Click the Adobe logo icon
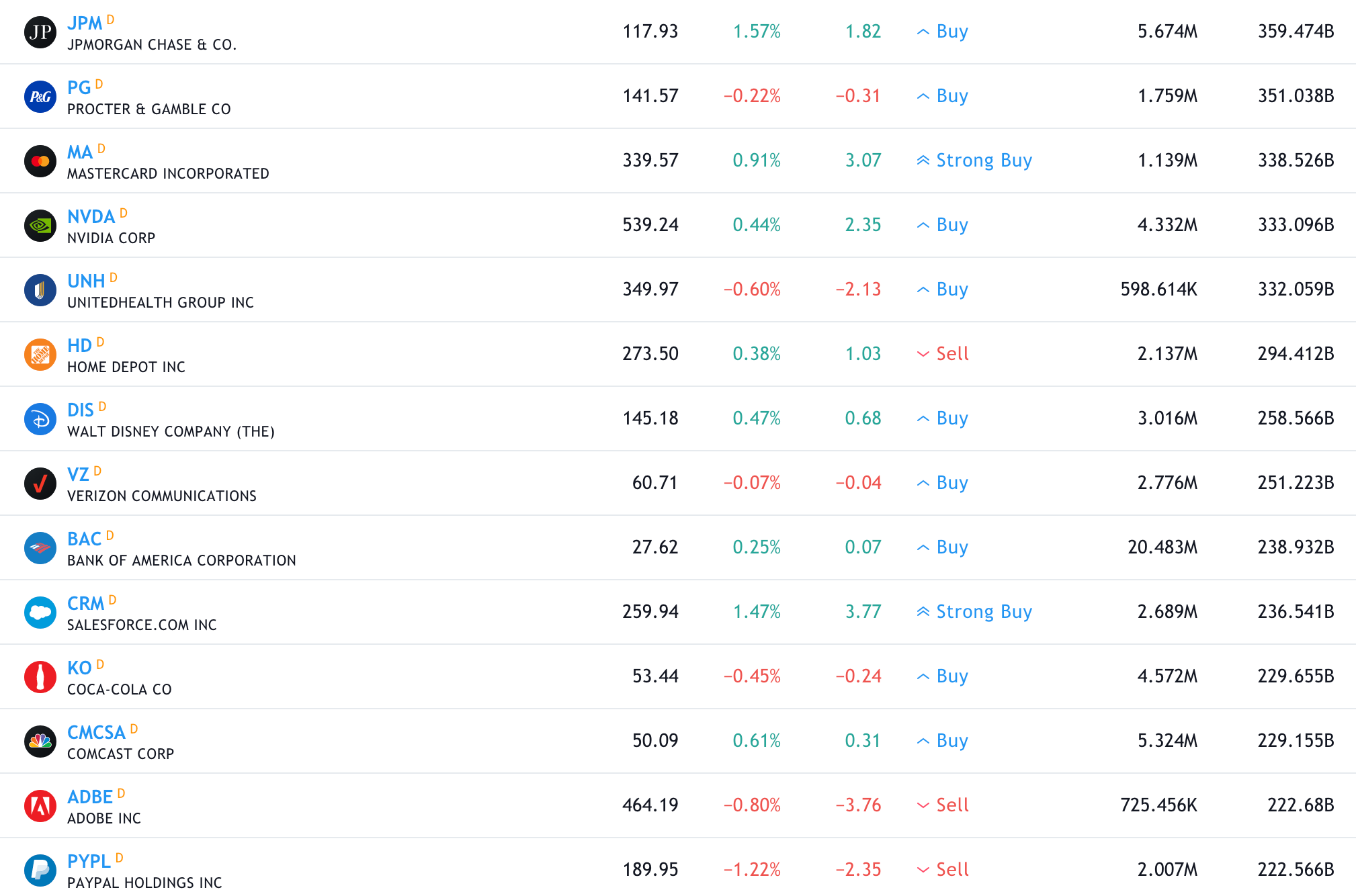Viewport: 1356px width, 896px height. pos(40,806)
